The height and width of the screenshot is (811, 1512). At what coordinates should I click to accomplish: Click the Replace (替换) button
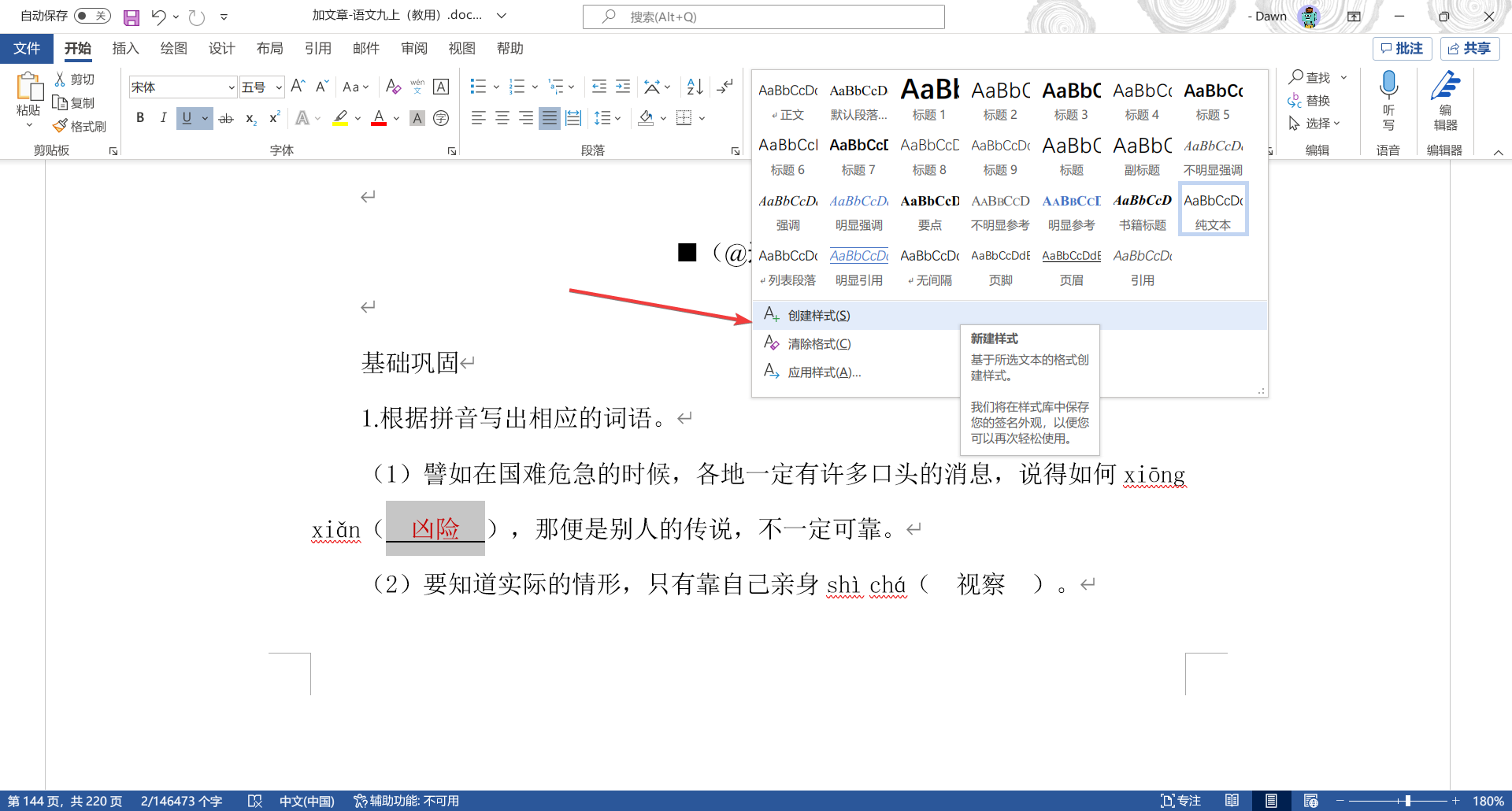(x=1309, y=101)
